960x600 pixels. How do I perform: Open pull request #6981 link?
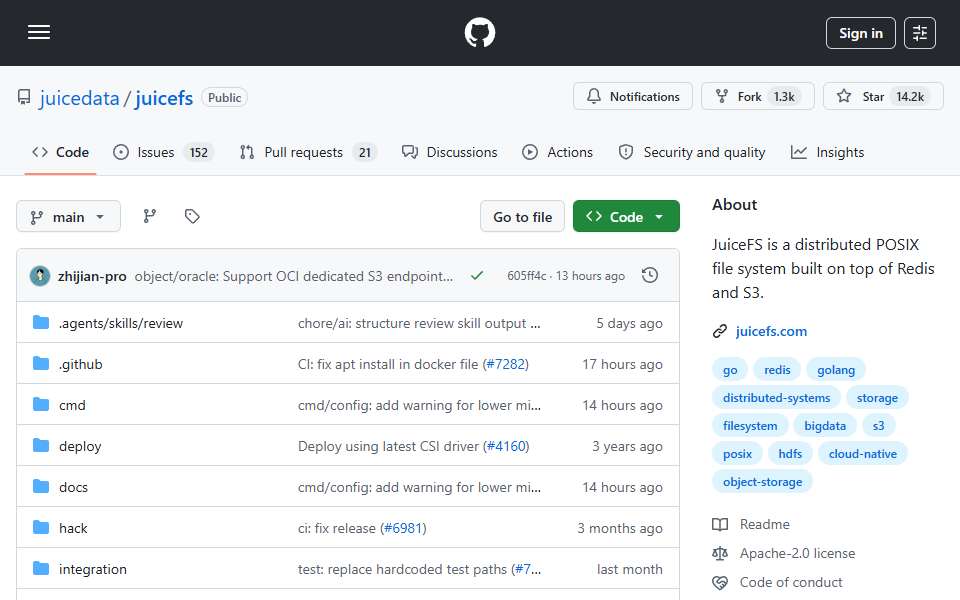tap(403, 528)
